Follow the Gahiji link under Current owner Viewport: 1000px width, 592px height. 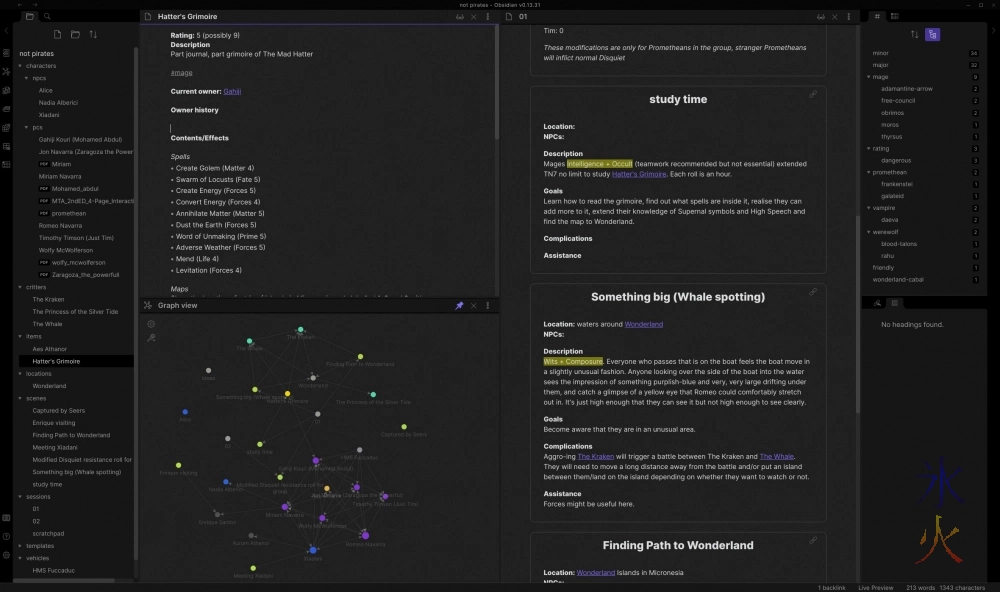(x=231, y=91)
